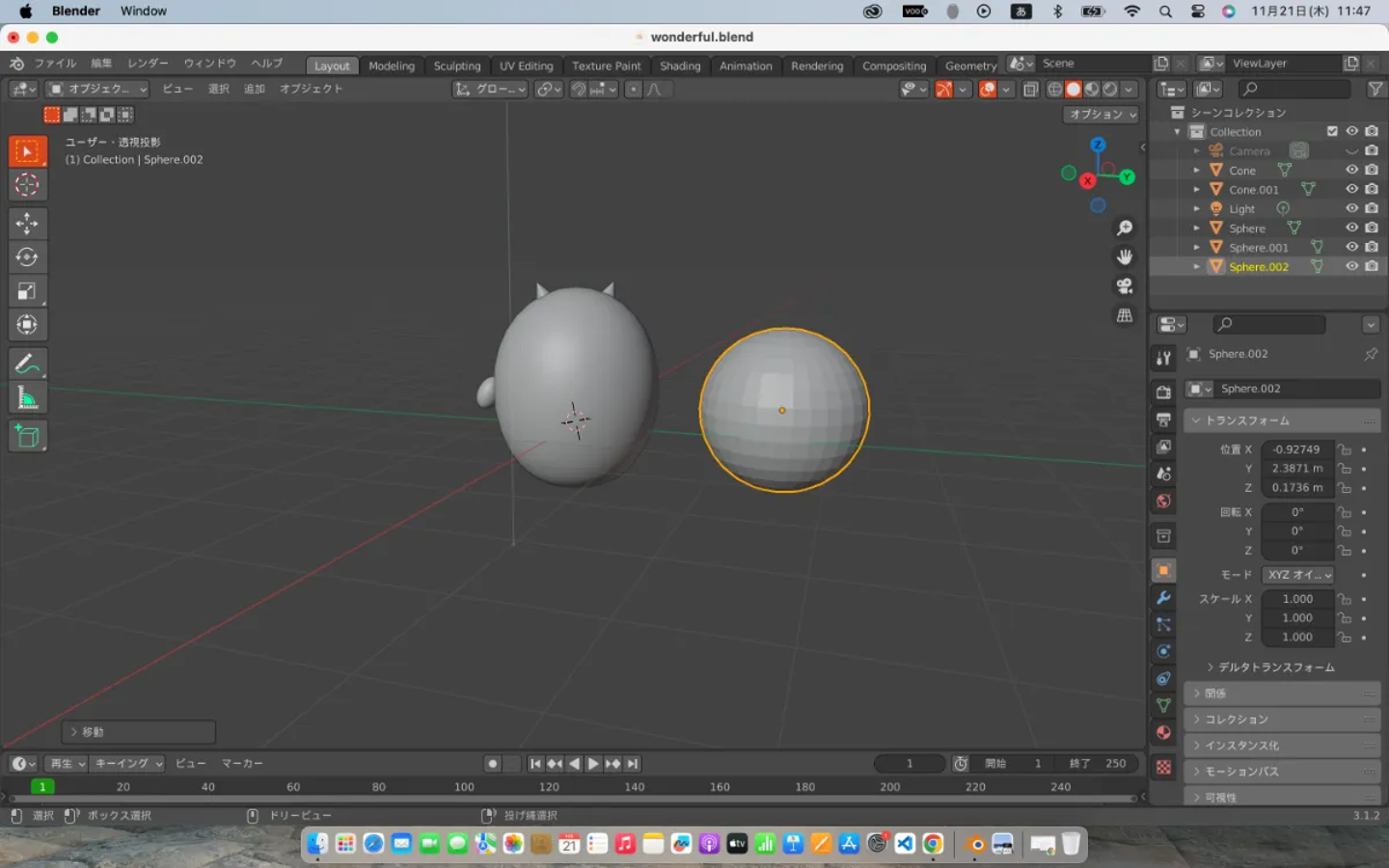Choose the Add Cube tool
The width and height of the screenshot is (1389, 868).
27,437
